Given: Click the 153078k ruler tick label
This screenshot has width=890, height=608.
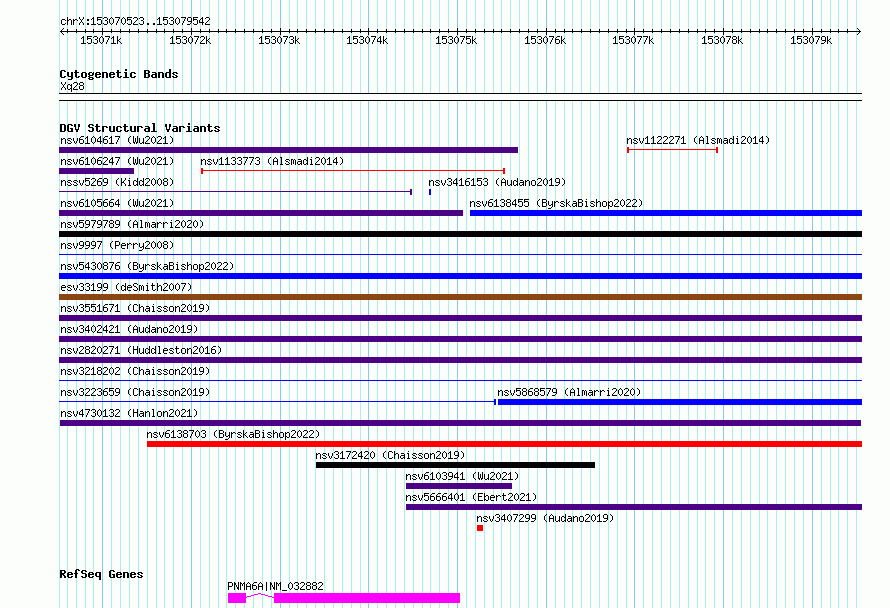Looking at the screenshot, I should click(722, 40).
